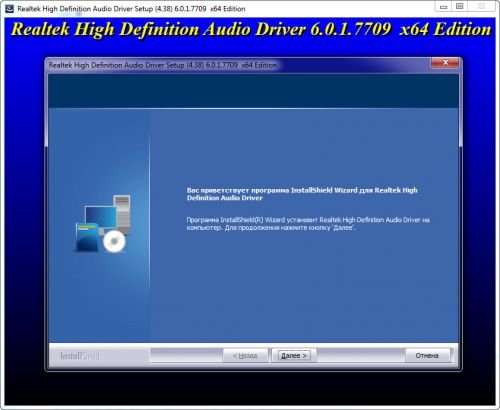Image resolution: width=500 pixels, height=410 pixels.
Task: Click the outer window title bar text
Action: (131, 9)
